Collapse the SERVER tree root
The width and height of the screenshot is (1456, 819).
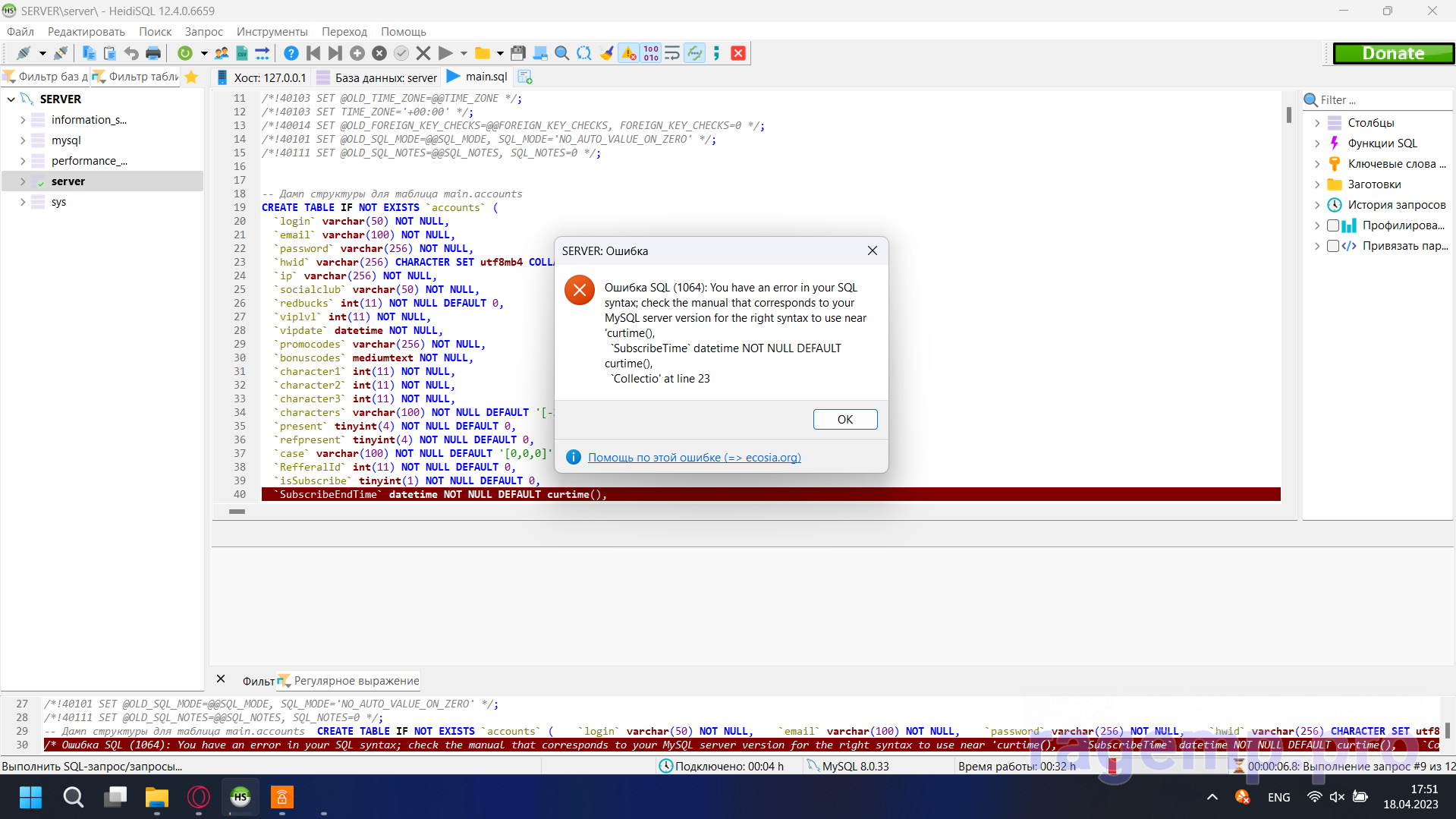pyautogui.click(x=11, y=99)
